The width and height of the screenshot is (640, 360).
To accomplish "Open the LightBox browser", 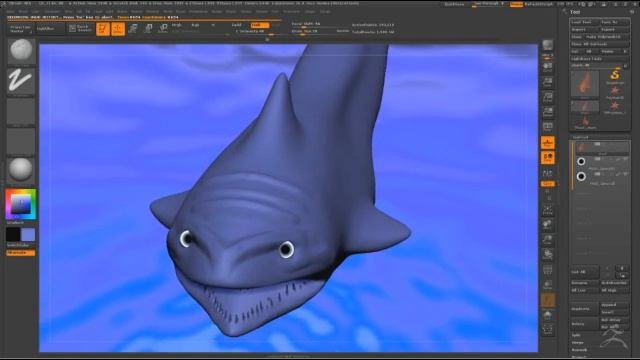I will point(50,29).
